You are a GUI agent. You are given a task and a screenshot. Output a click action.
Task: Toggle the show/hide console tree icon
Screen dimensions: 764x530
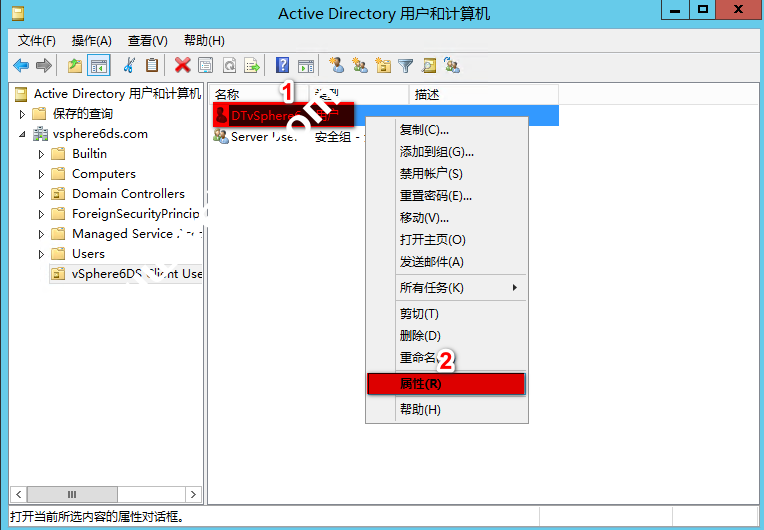(x=99, y=65)
